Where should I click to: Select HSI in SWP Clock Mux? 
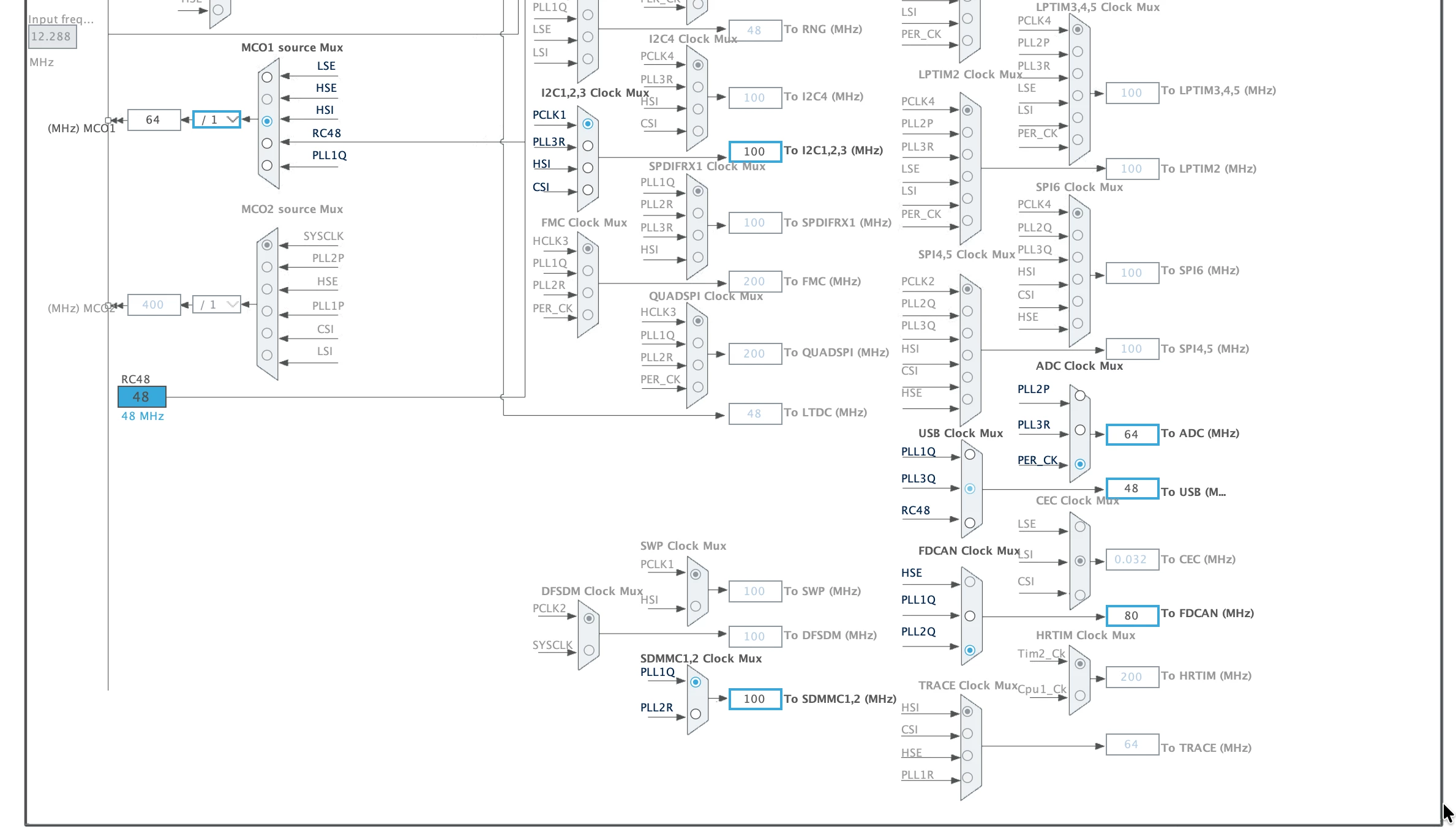pos(696,606)
